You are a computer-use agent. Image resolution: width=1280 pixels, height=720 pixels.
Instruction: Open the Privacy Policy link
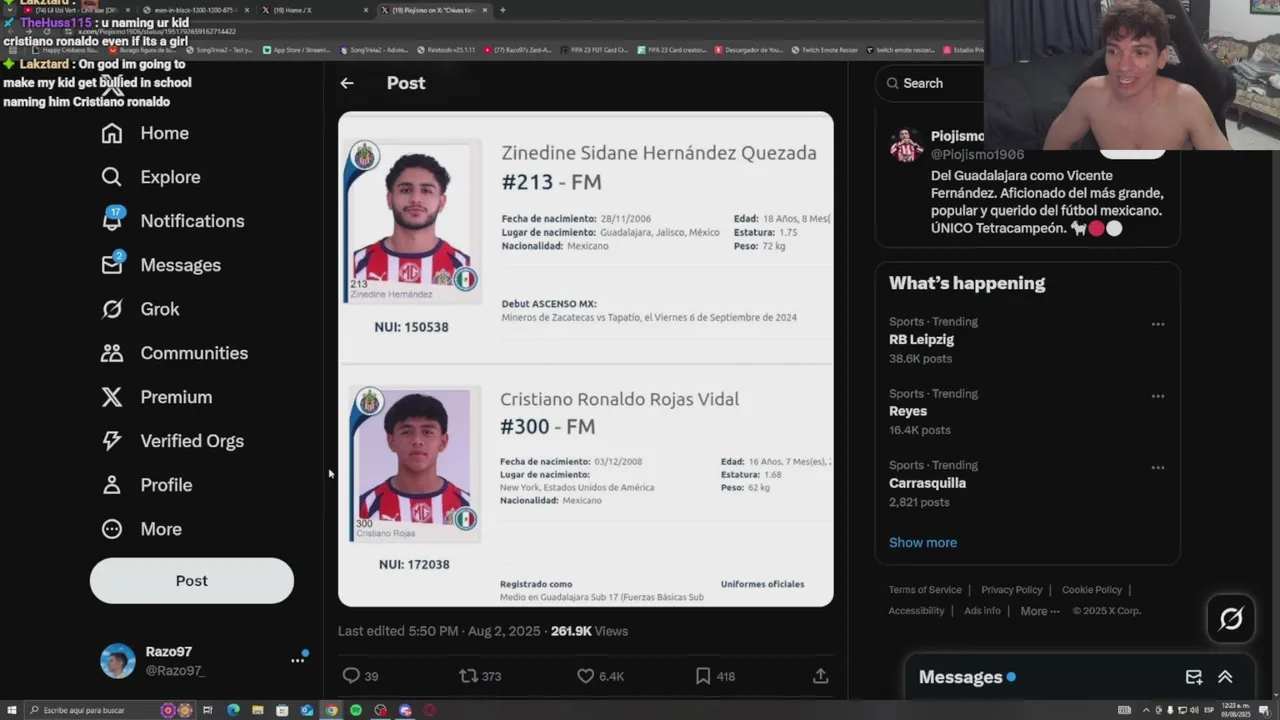[x=1011, y=590]
